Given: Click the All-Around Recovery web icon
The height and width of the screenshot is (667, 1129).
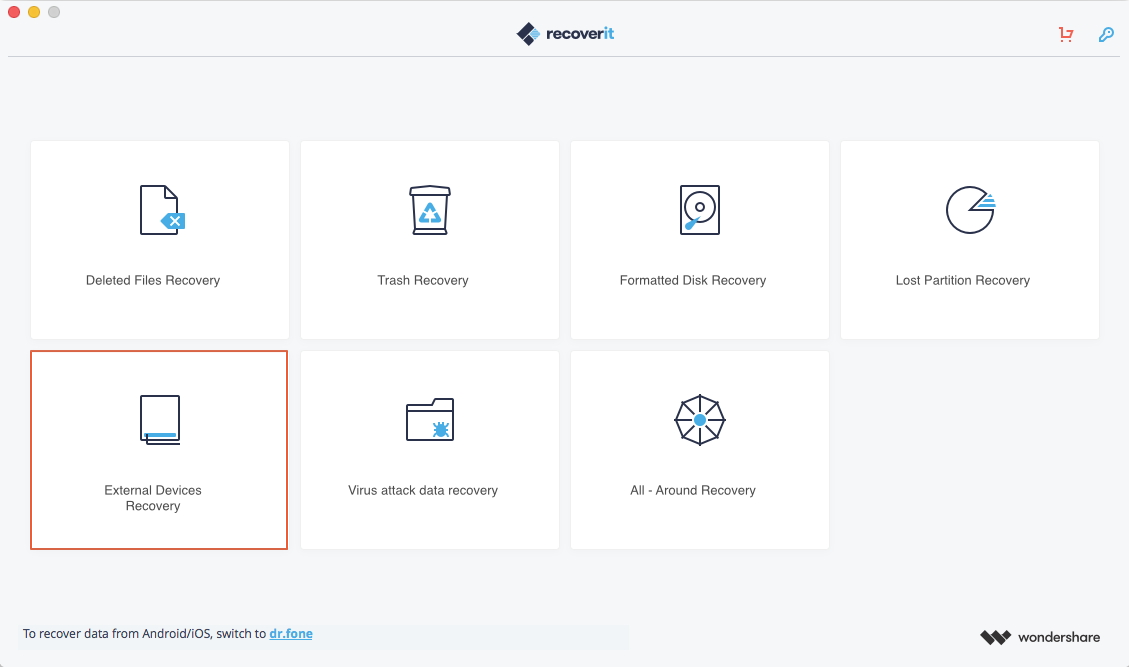Looking at the screenshot, I should click(x=700, y=419).
